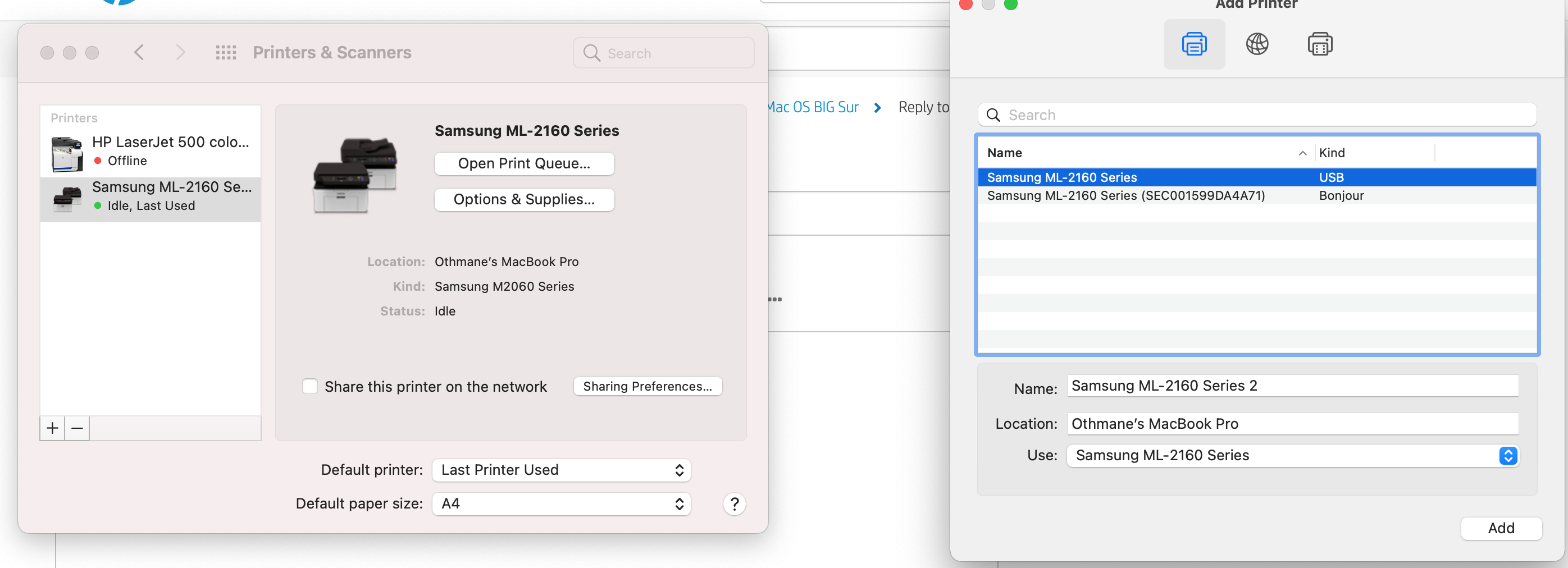Open the Use driver dropdown
Screen dimensions: 1568x568
1293,456
